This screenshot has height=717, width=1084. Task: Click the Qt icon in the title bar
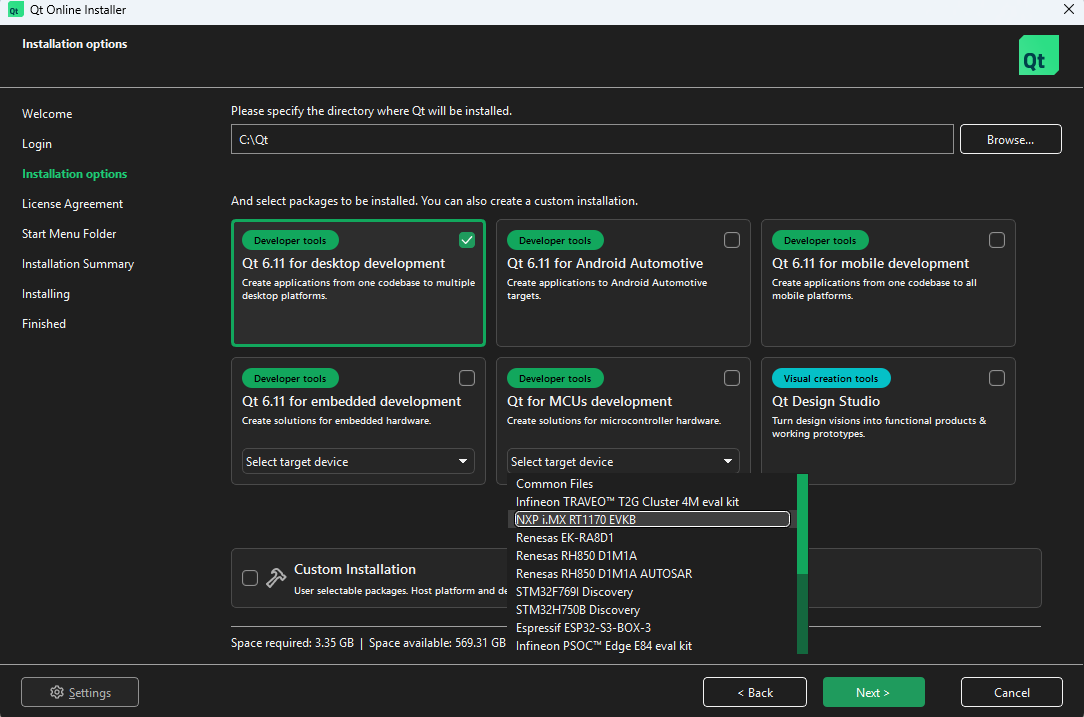pyautogui.click(x=15, y=10)
